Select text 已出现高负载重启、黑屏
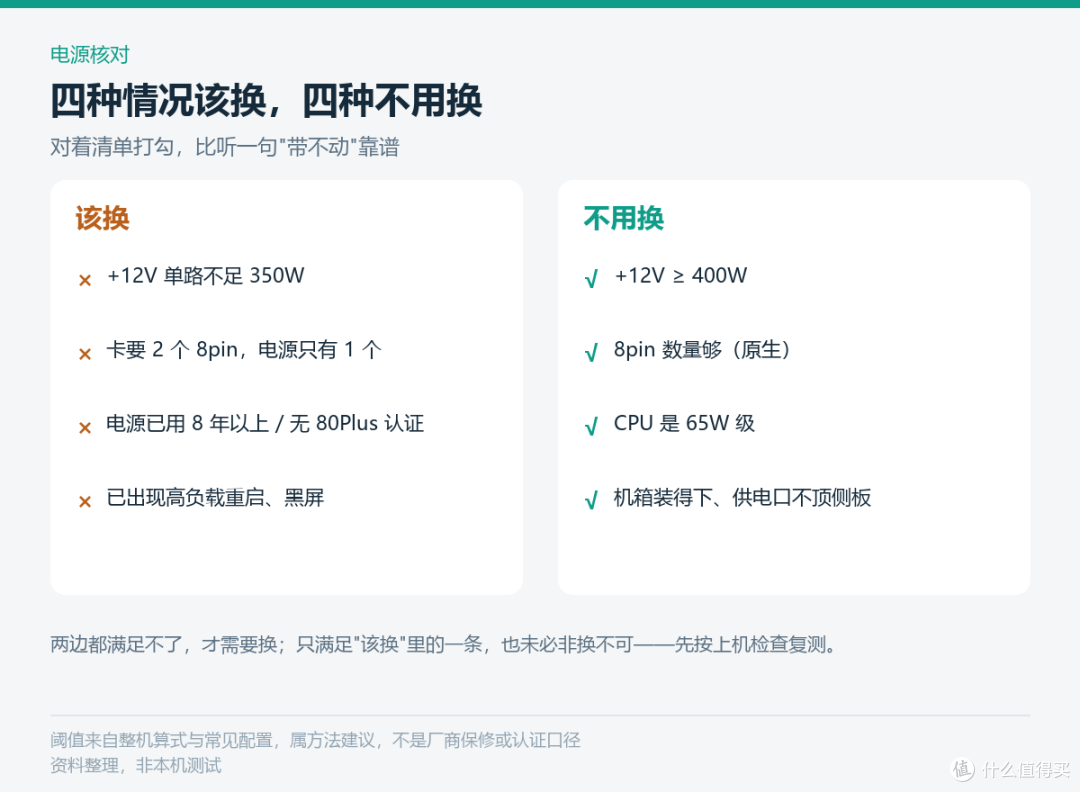 coord(215,497)
